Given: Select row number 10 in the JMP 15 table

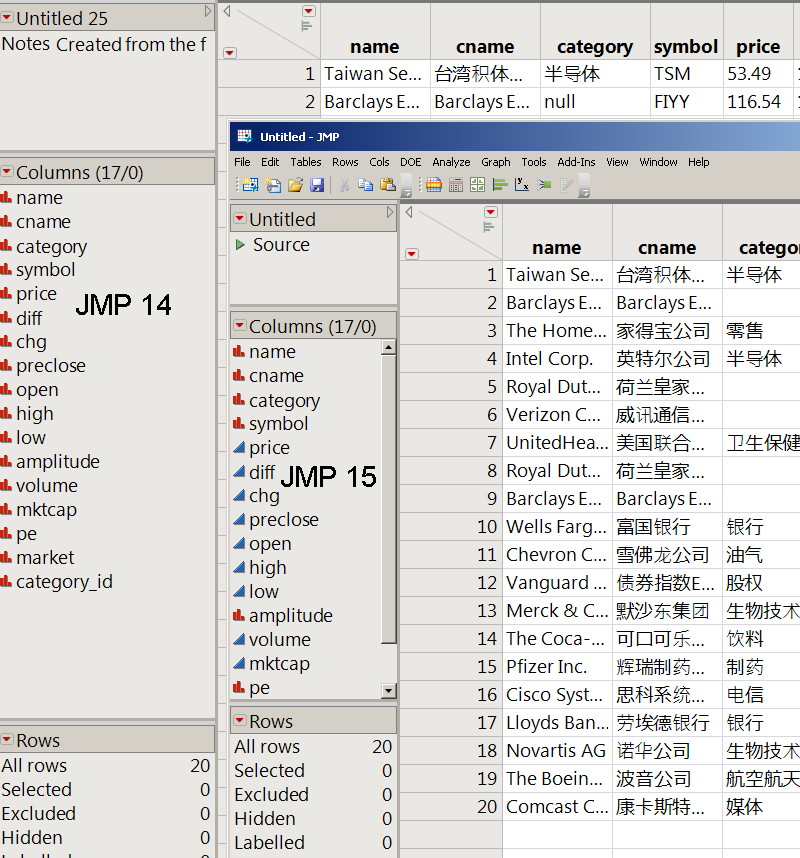Looking at the screenshot, I should click(486, 527).
